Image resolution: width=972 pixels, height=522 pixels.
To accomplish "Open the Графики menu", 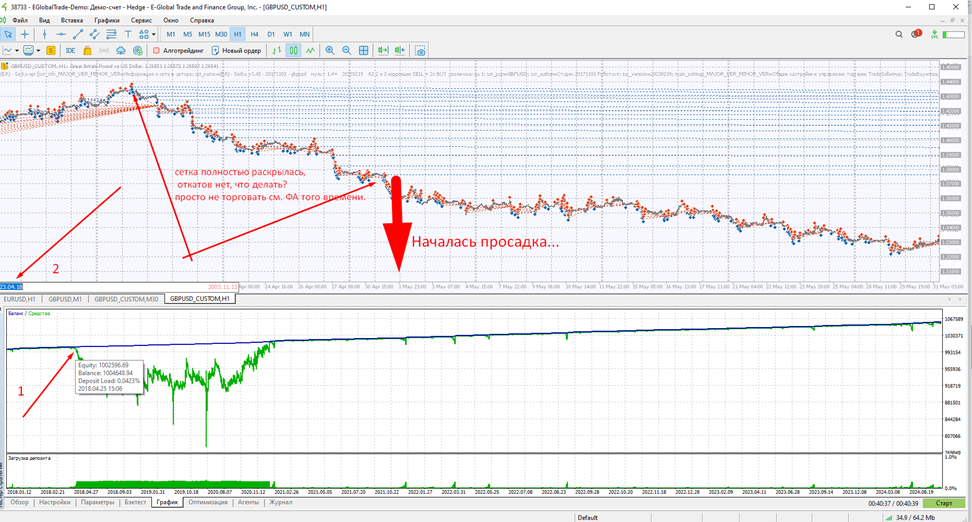I will [107, 20].
